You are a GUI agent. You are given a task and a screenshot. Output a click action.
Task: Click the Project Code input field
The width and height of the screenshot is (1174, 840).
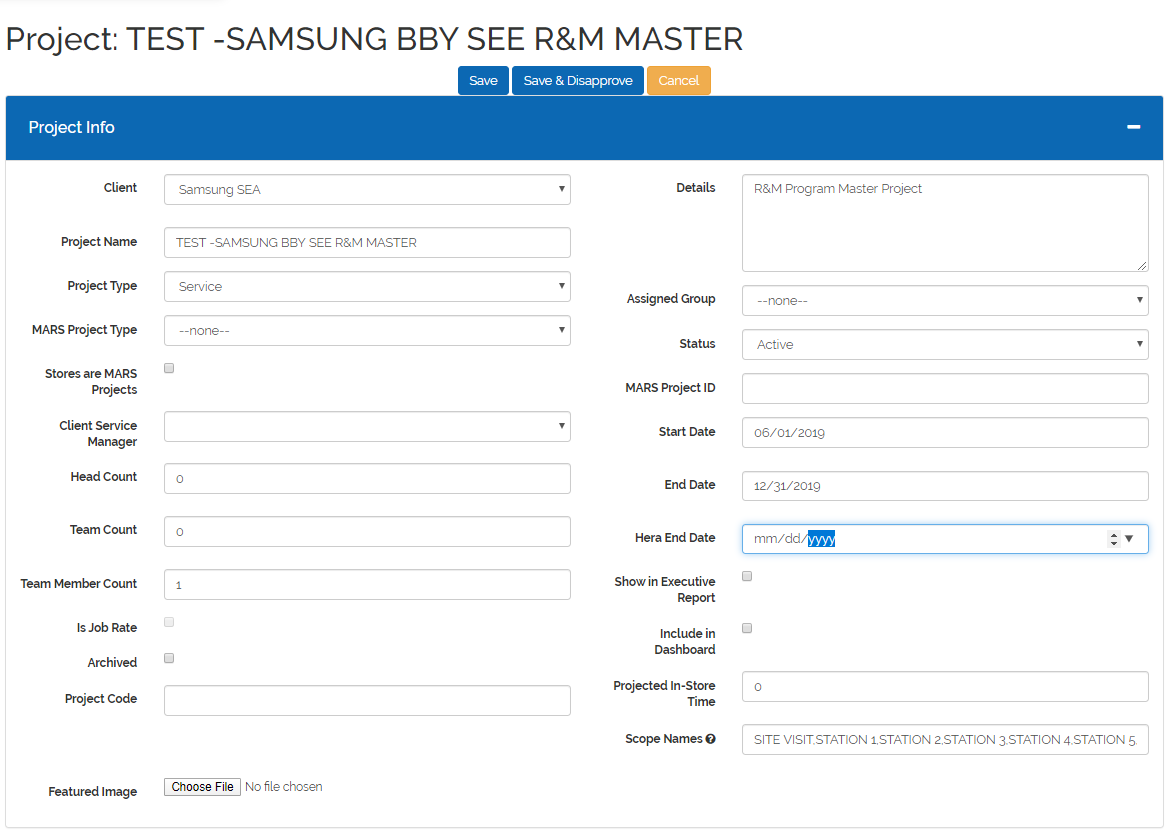click(367, 700)
